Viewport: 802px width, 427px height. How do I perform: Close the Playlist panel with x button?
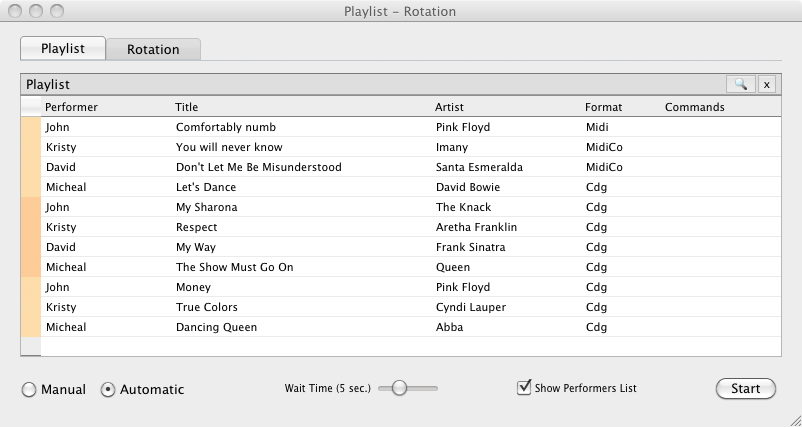pyautogui.click(x=766, y=84)
